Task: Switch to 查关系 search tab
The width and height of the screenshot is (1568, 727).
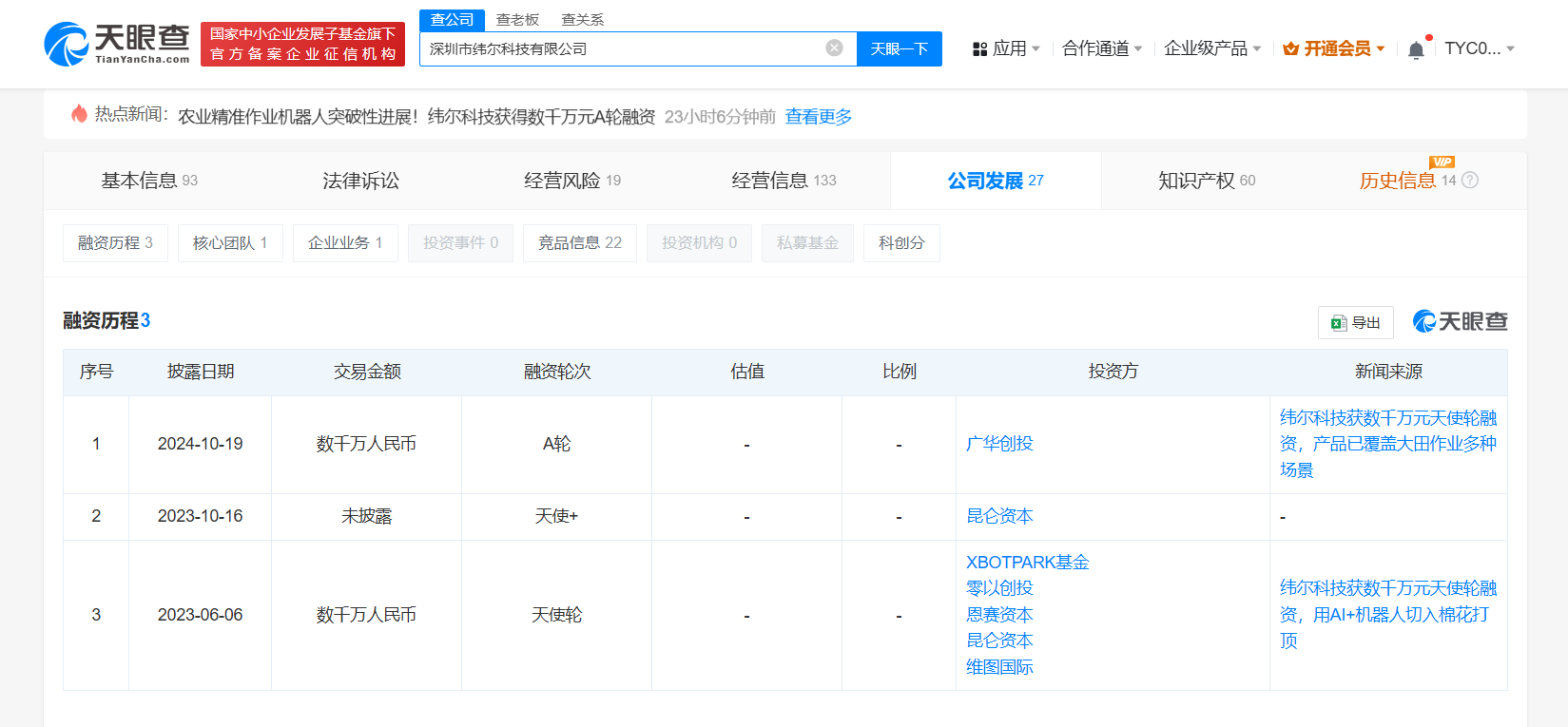Action: pyautogui.click(x=582, y=20)
